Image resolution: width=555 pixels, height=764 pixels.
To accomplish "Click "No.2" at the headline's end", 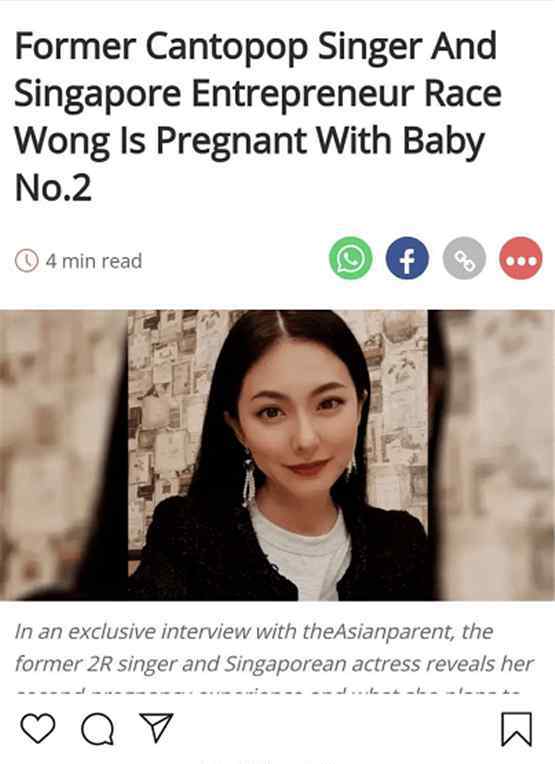I will coord(53,188).
